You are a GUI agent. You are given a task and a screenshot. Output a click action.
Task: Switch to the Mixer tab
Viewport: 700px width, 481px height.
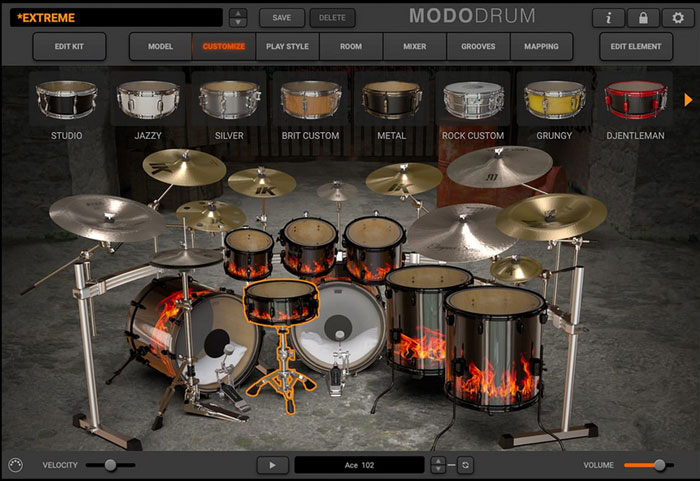click(x=414, y=46)
